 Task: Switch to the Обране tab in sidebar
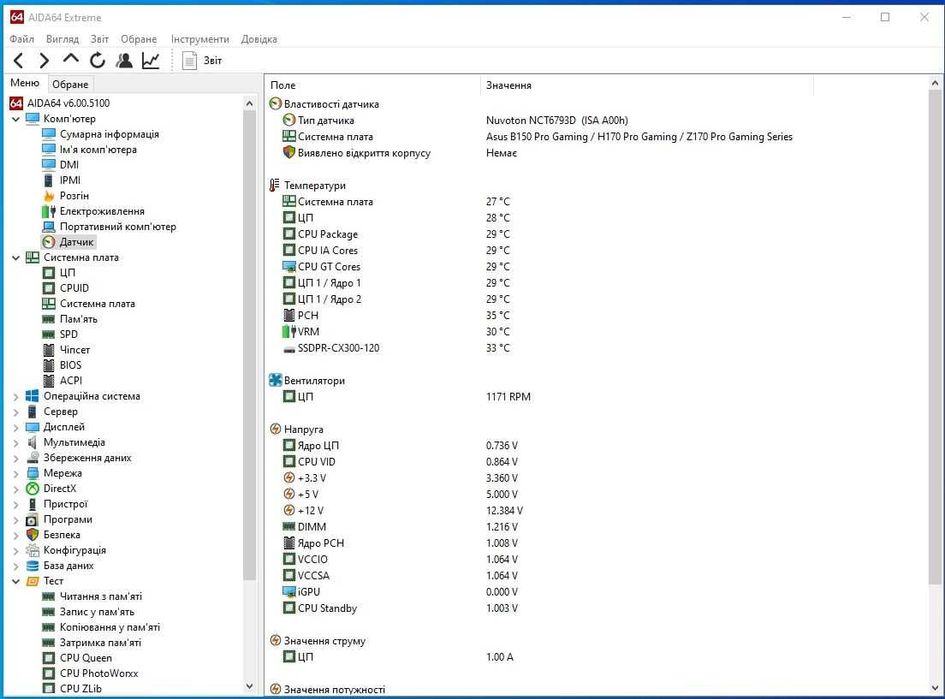pos(70,84)
